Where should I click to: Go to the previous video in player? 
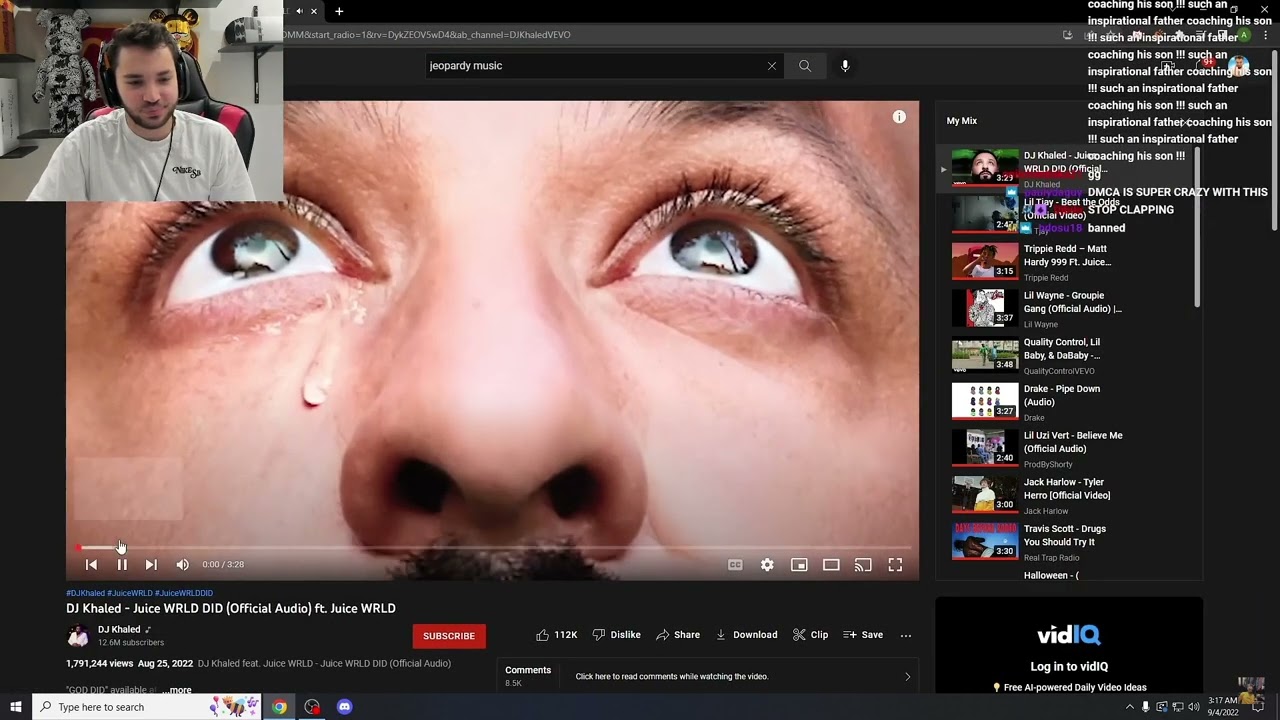[91, 565]
